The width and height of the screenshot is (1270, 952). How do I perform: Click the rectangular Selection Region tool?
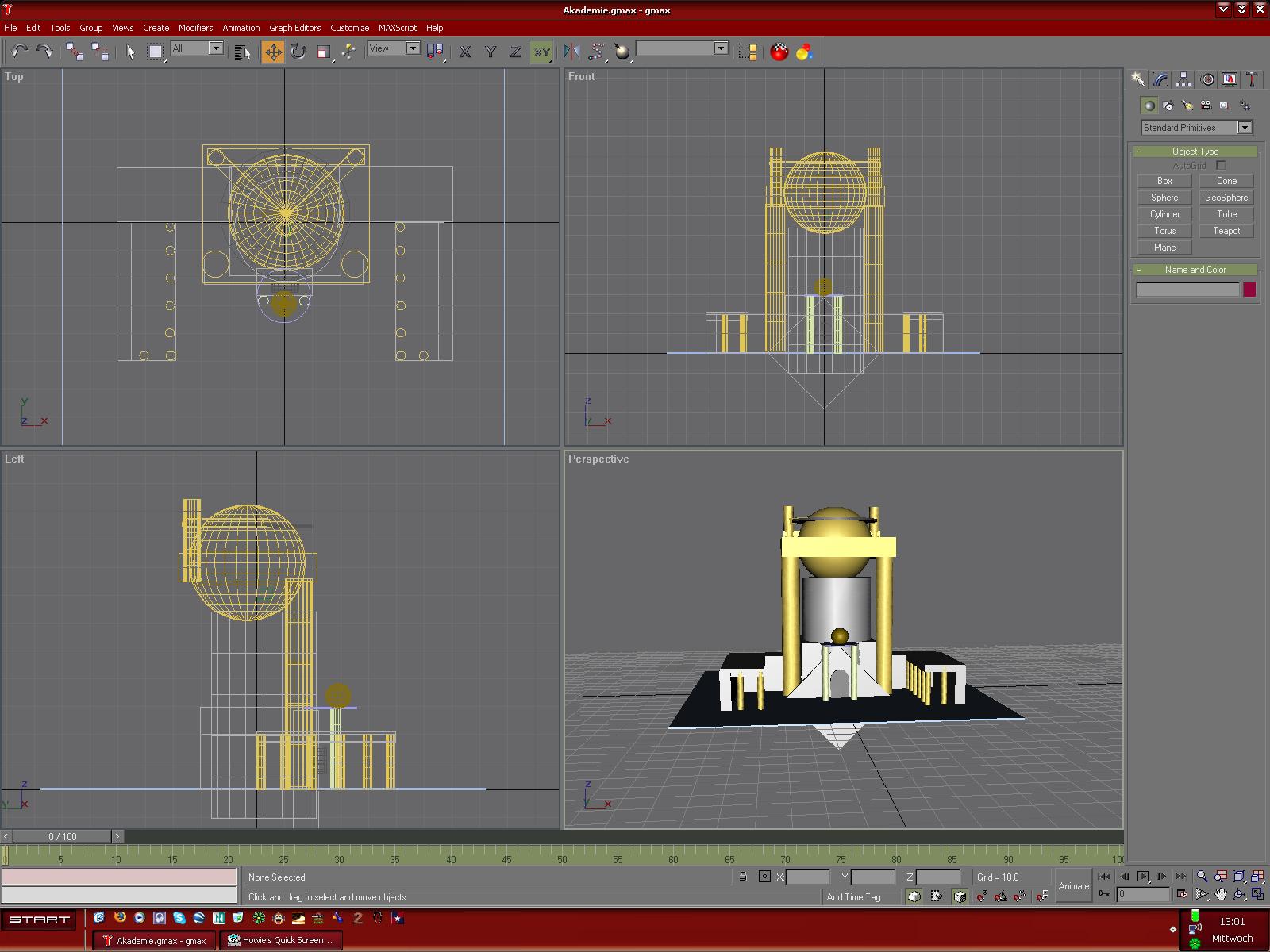(156, 52)
